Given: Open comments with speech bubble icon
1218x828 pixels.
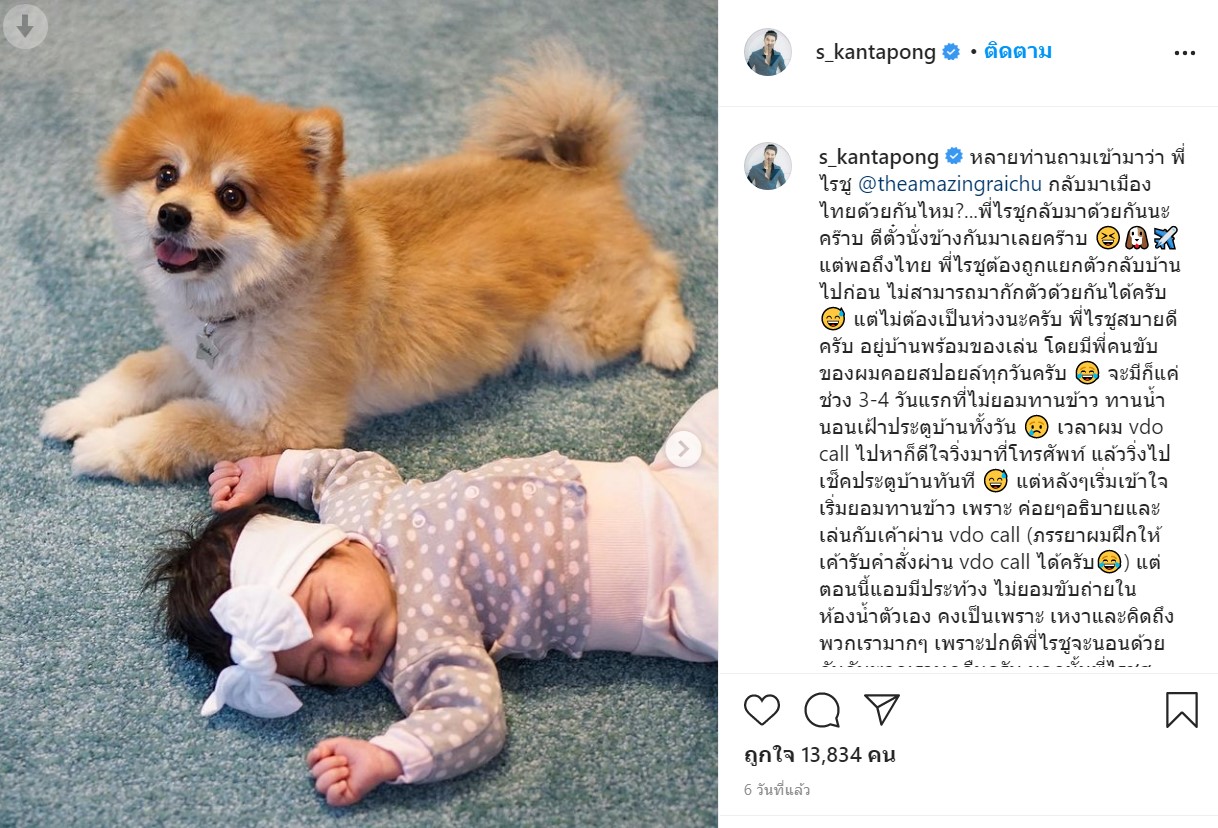Looking at the screenshot, I should tap(822, 710).
